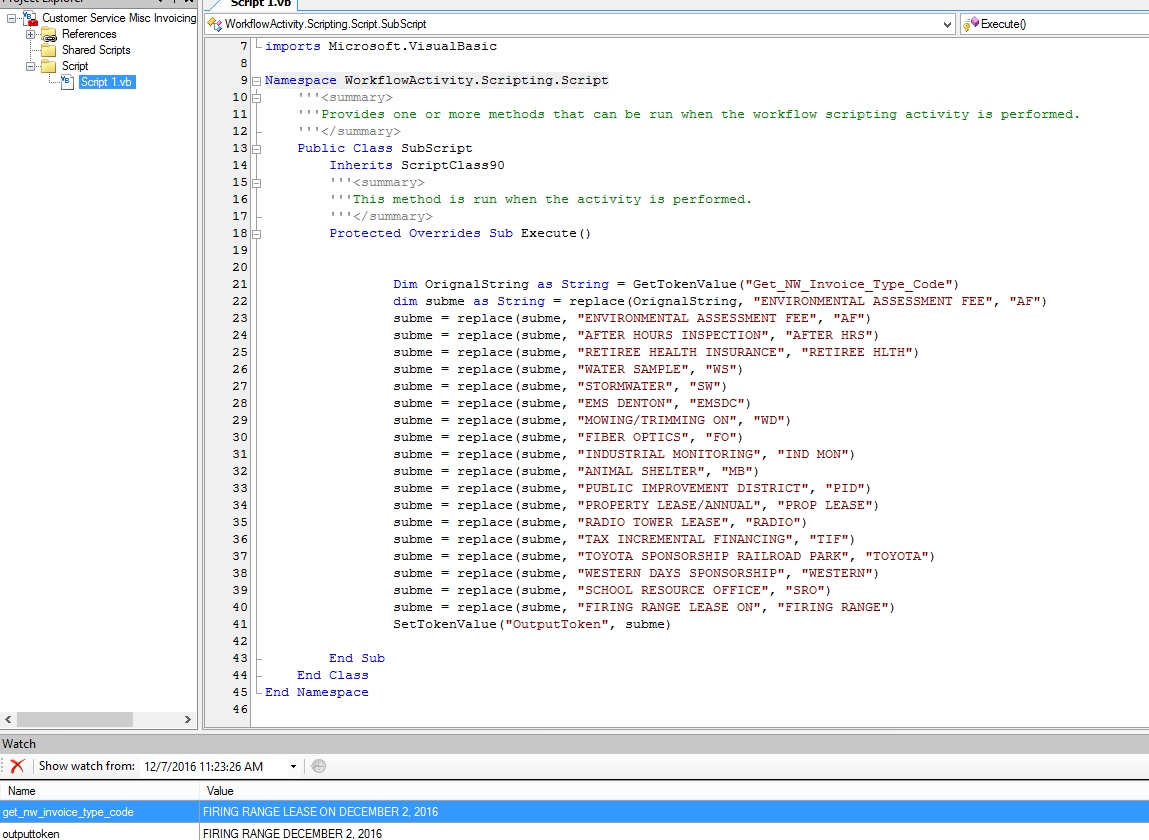The width and height of the screenshot is (1149, 840).
Task: Click the Project Explorer scroll left arrow
Action: pos(8,720)
